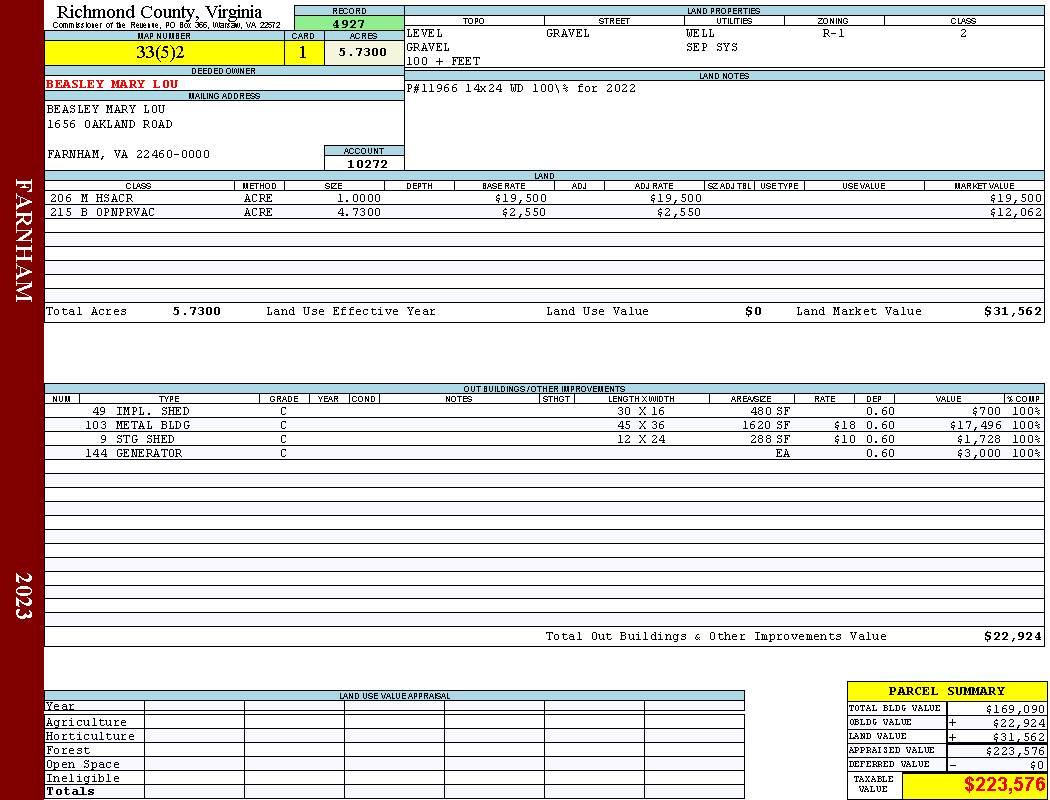This screenshot has height=800, width=1050.
Task: Click land class row 206 M HSACR
Action: (544, 198)
